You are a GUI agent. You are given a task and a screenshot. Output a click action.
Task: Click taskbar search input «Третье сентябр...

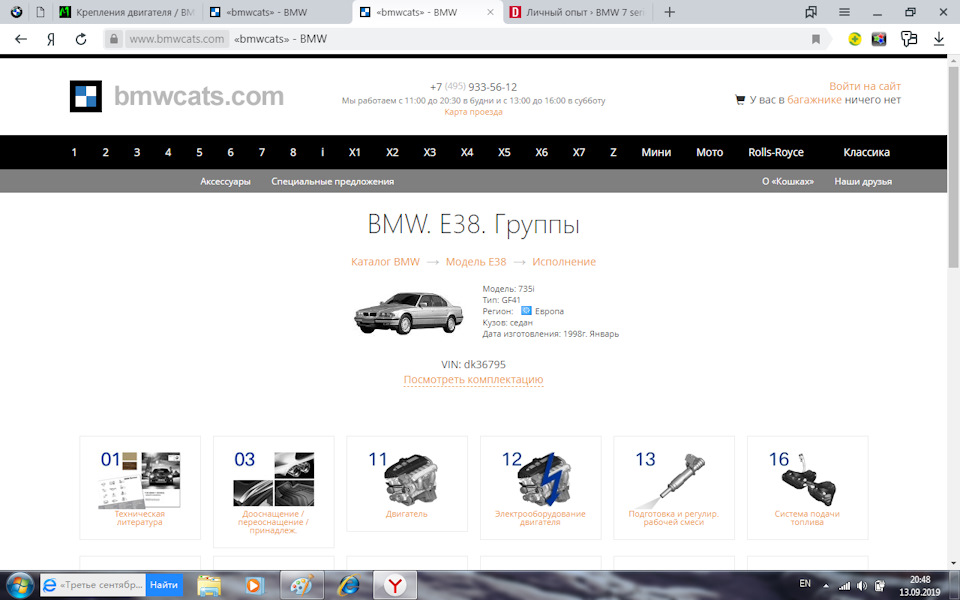click(93, 585)
